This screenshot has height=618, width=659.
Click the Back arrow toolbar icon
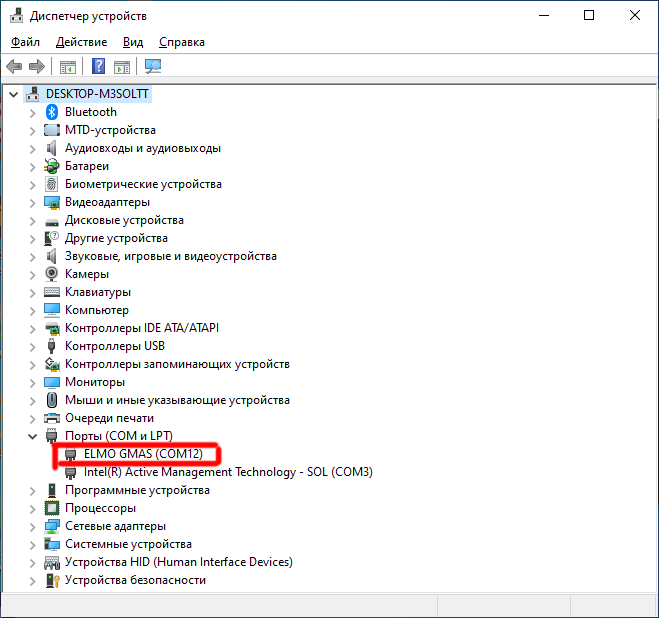click(x=14, y=66)
